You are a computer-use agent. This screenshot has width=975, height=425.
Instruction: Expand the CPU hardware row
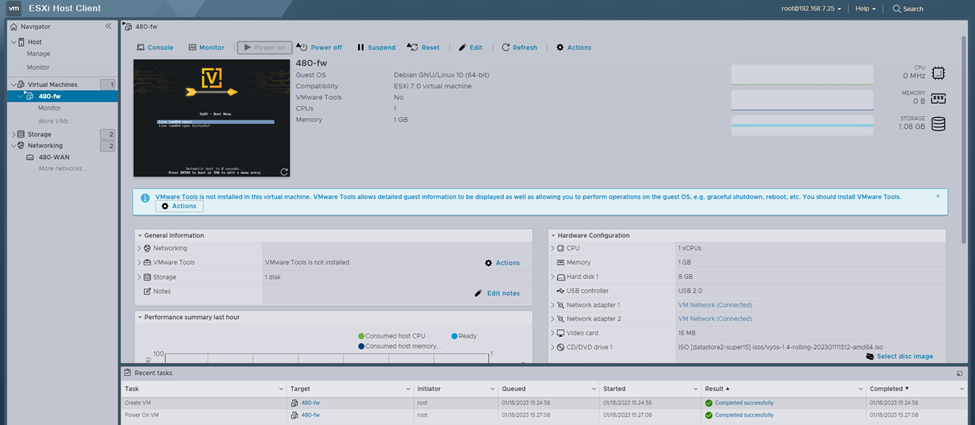[553, 248]
